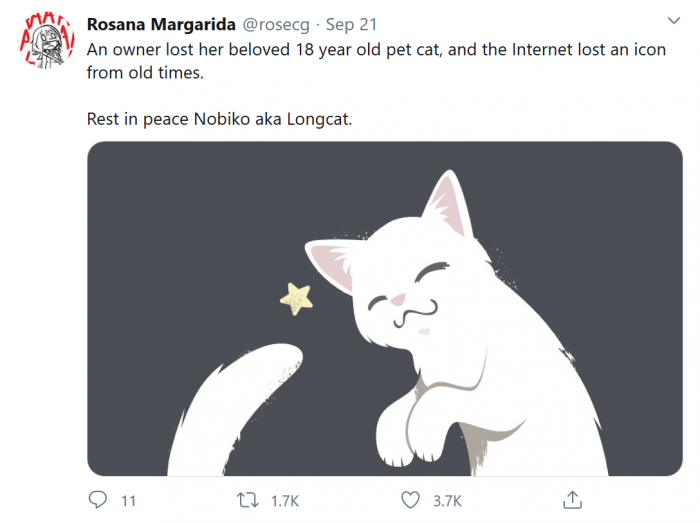Click the 'Rest in peace Nobiko aka Longcat' text
The image size is (700, 523).
(220, 120)
